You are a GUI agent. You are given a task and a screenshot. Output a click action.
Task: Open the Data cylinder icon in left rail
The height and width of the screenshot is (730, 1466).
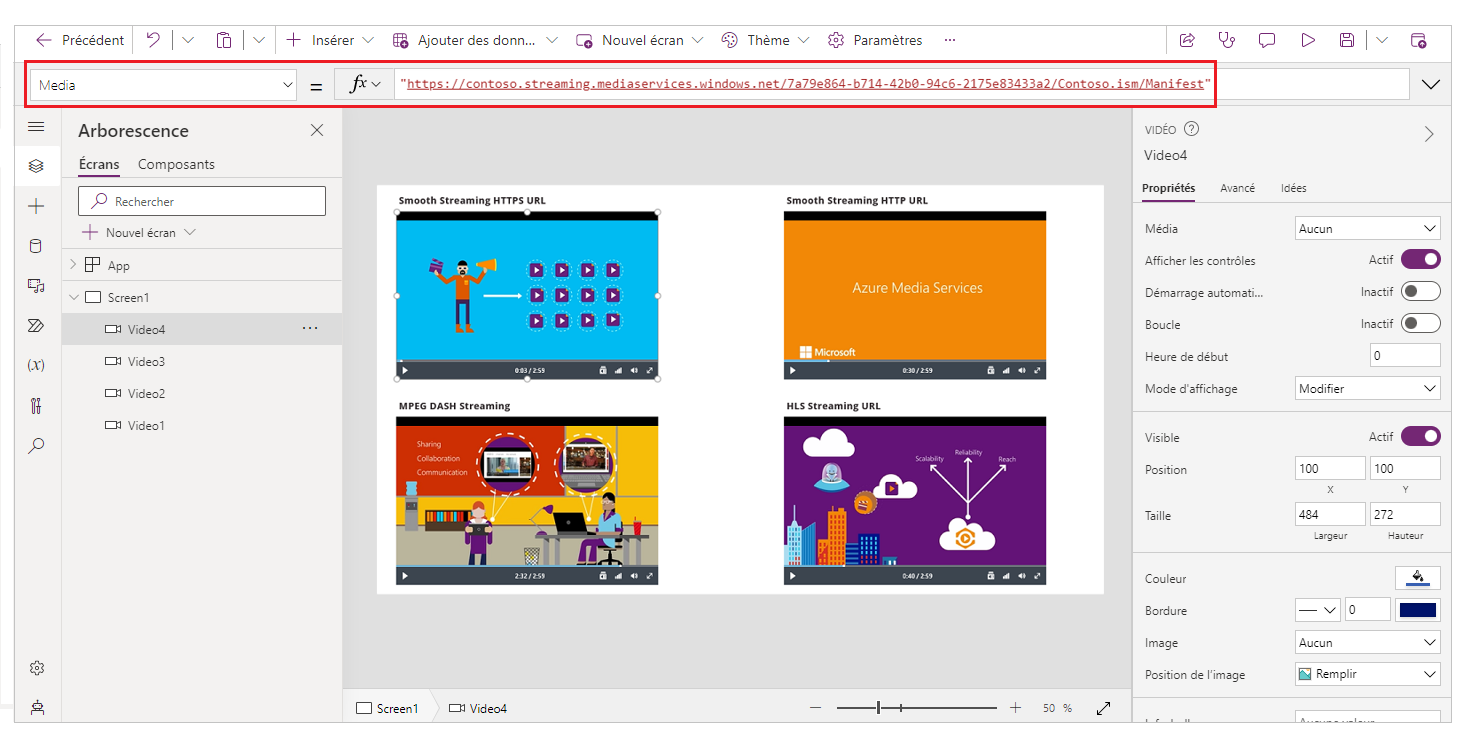36,246
